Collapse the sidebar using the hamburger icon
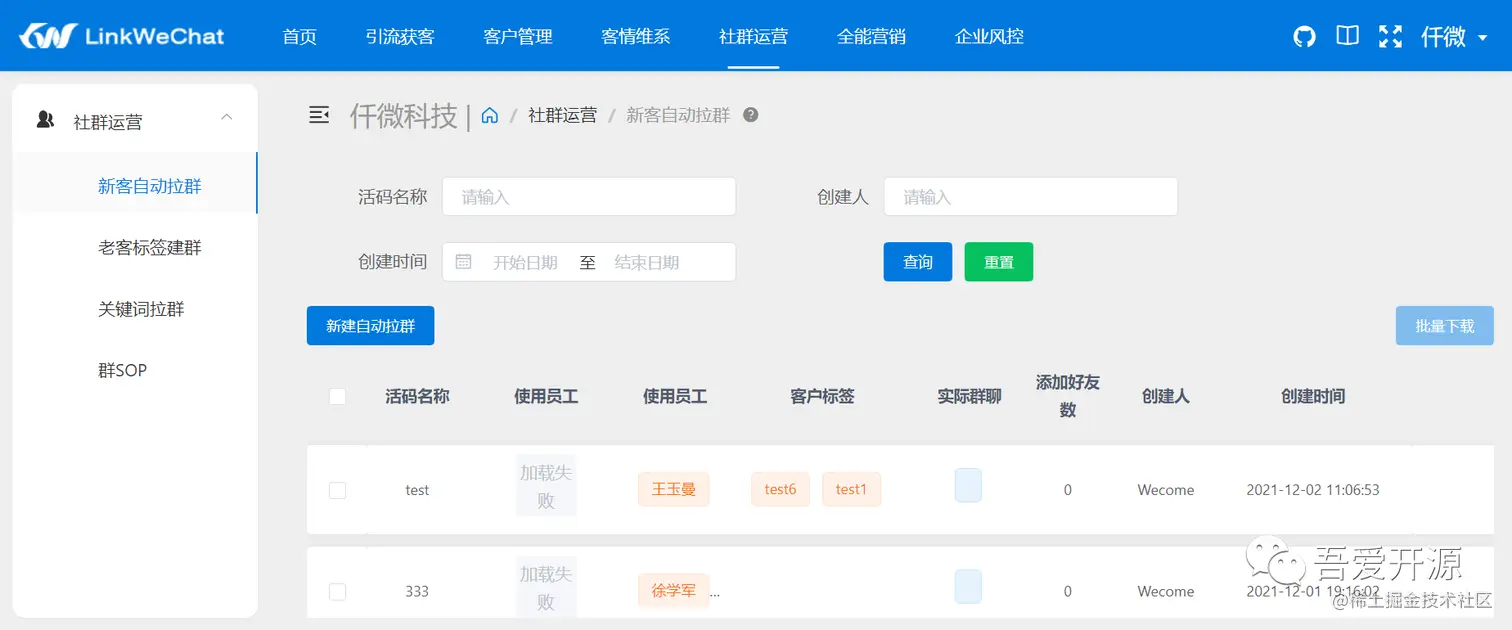The width and height of the screenshot is (1512, 630). (319, 114)
